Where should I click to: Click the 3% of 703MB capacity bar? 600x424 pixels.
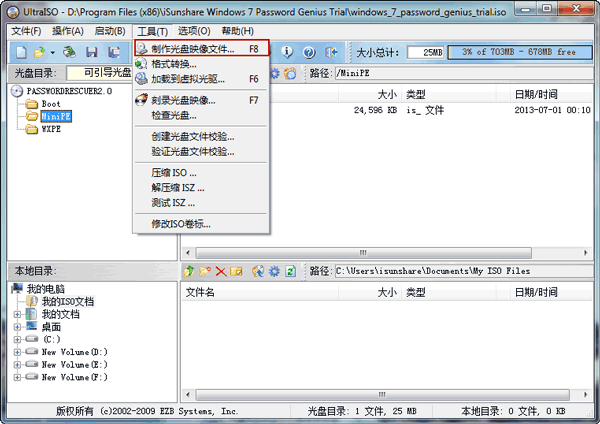520,52
